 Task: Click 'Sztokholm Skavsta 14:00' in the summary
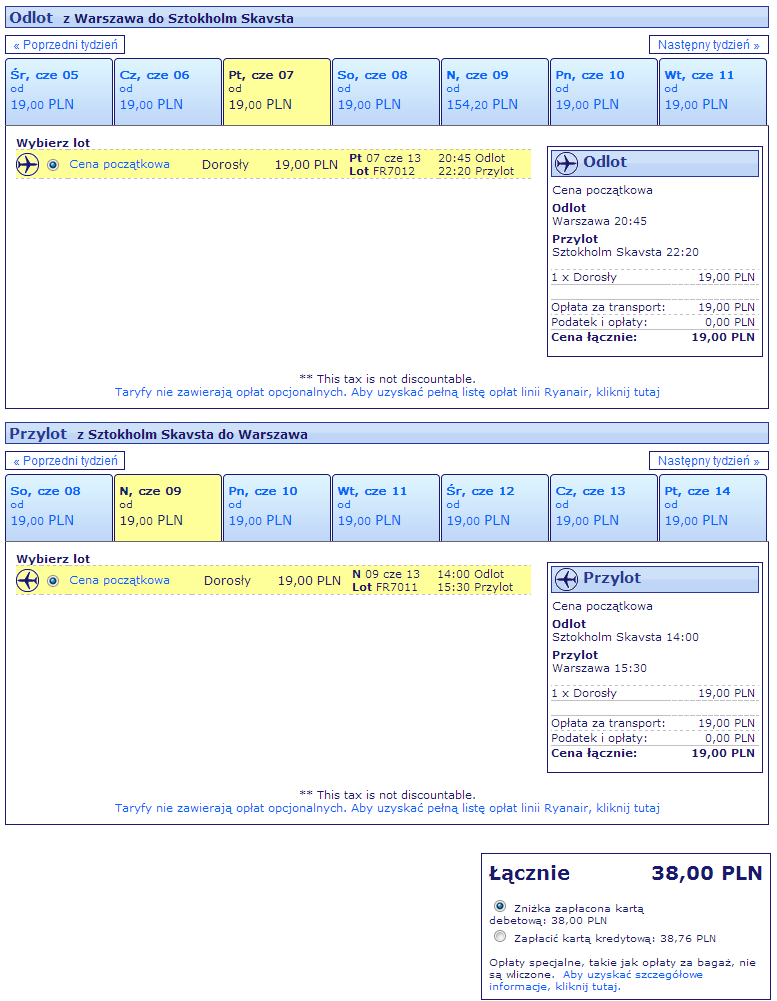pos(625,638)
